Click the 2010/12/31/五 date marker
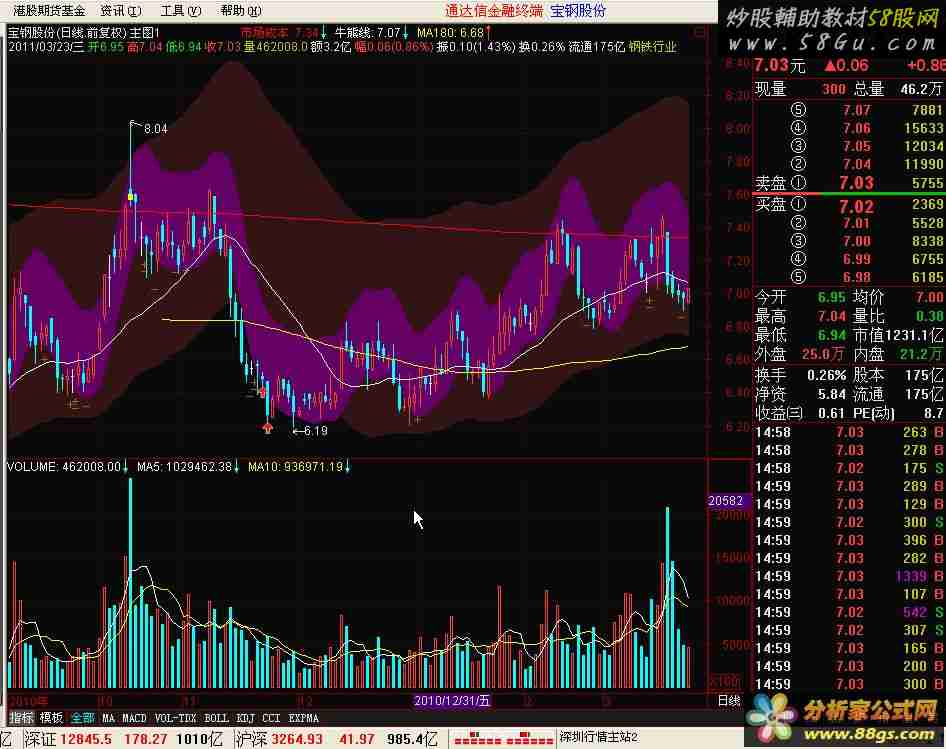 pyautogui.click(x=452, y=701)
